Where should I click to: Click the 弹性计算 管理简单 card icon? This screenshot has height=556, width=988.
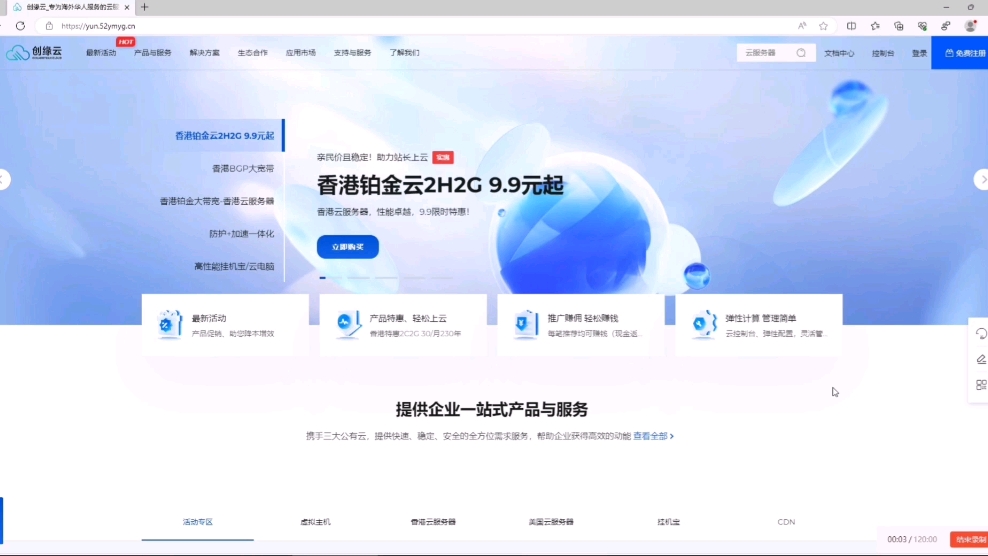tap(703, 324)
